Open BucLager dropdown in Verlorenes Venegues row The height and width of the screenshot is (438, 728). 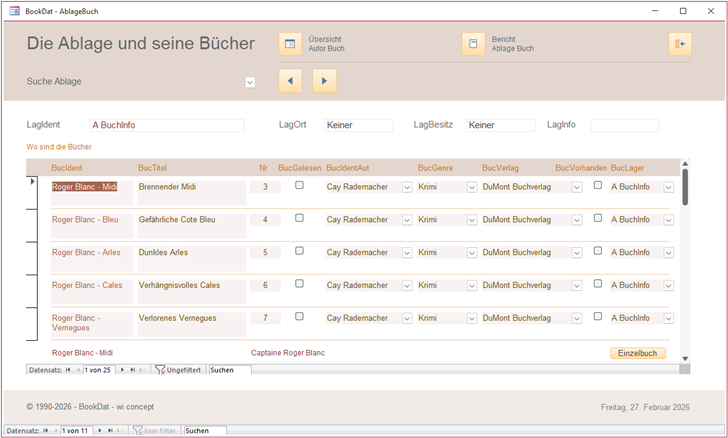click(669, 319)
